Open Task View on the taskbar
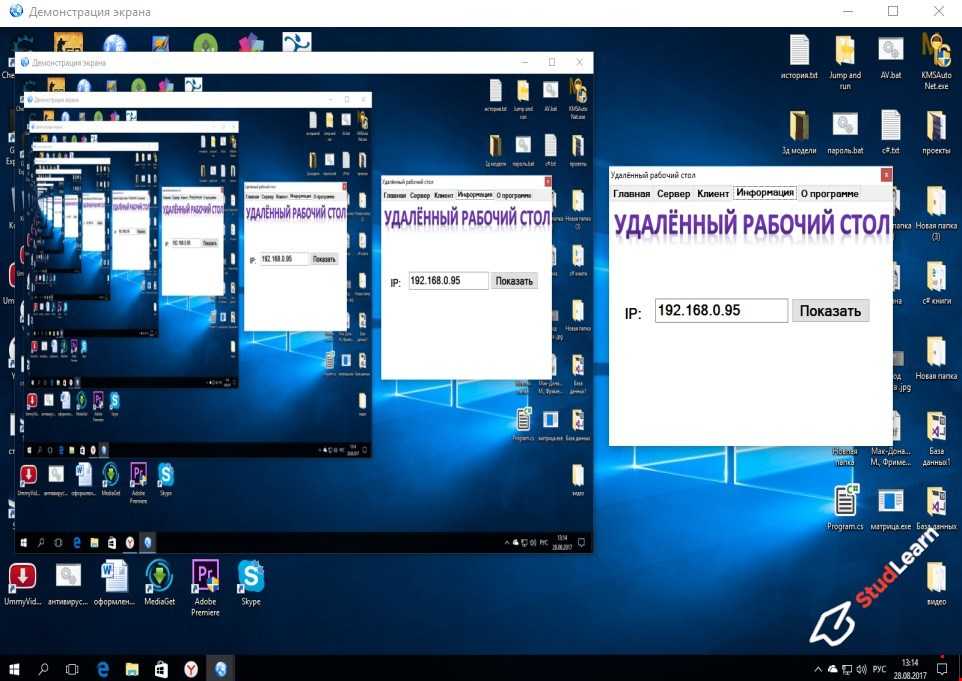 pyautogui.click(x=72, y=669)
